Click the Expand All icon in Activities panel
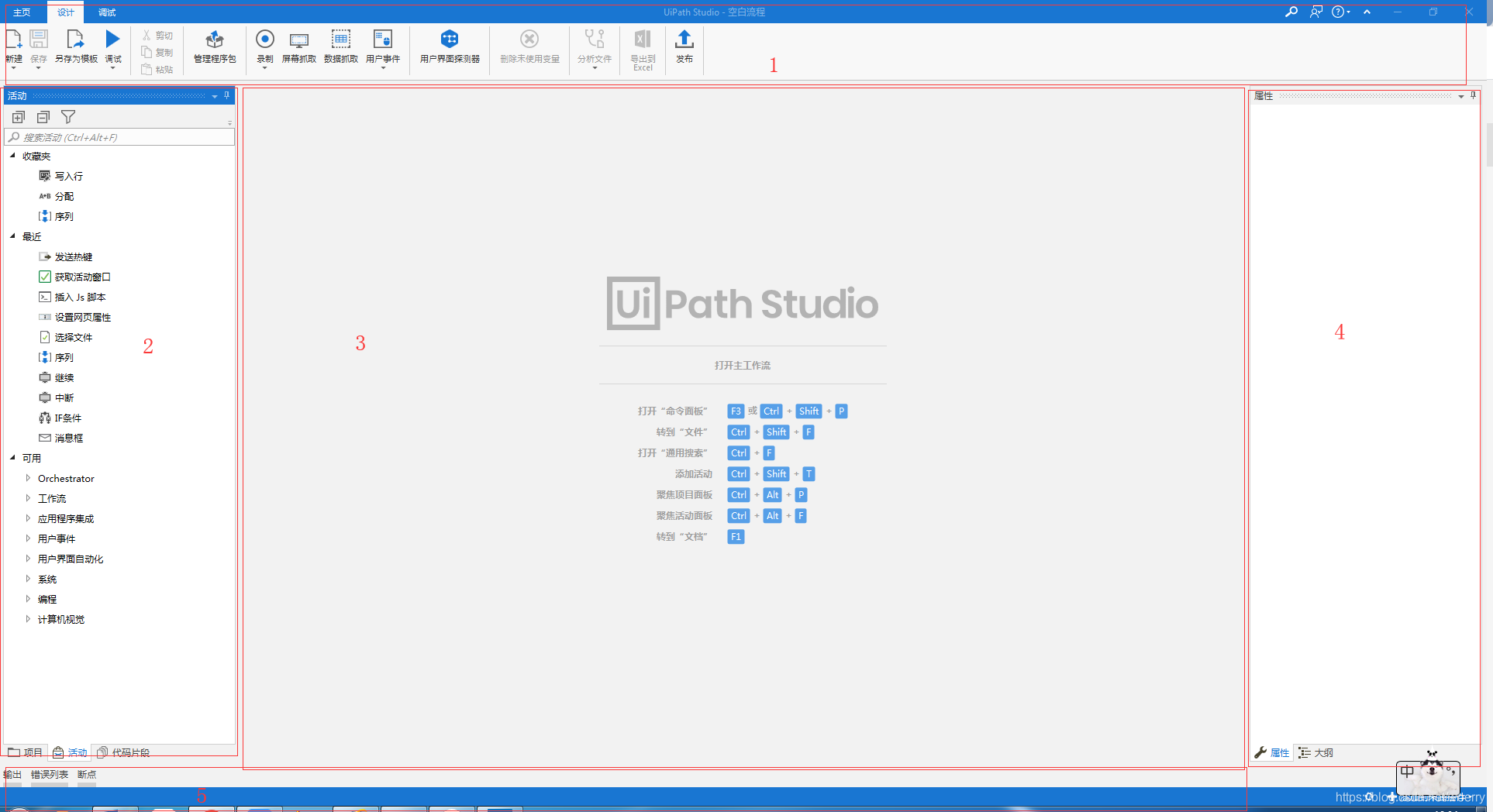1493x812 pixels. coord(19,117)
